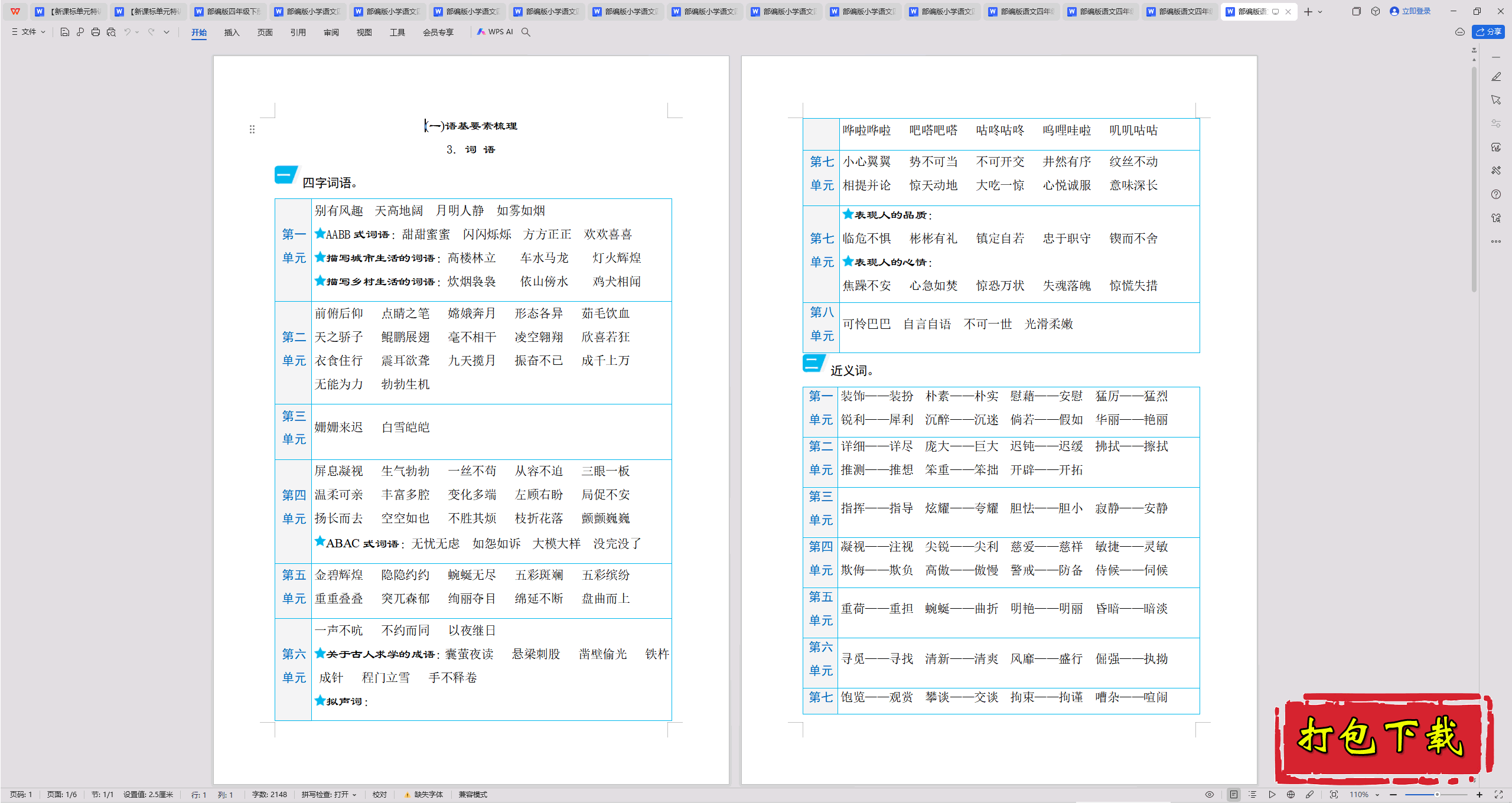Click the 分享 share button
The image size is (1512, 803).
(x=1488, y=32)
